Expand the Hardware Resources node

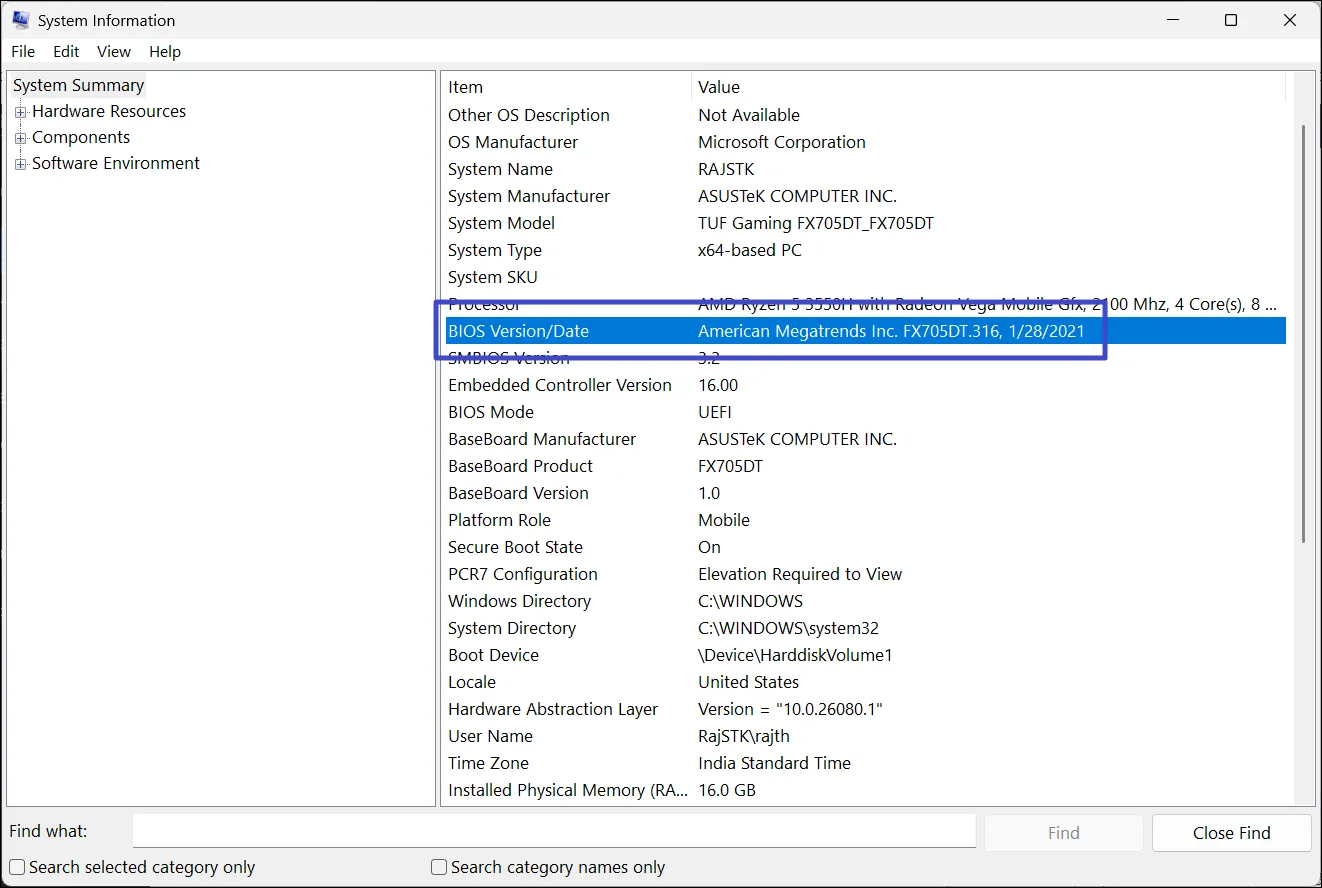(x=20, y=112)
